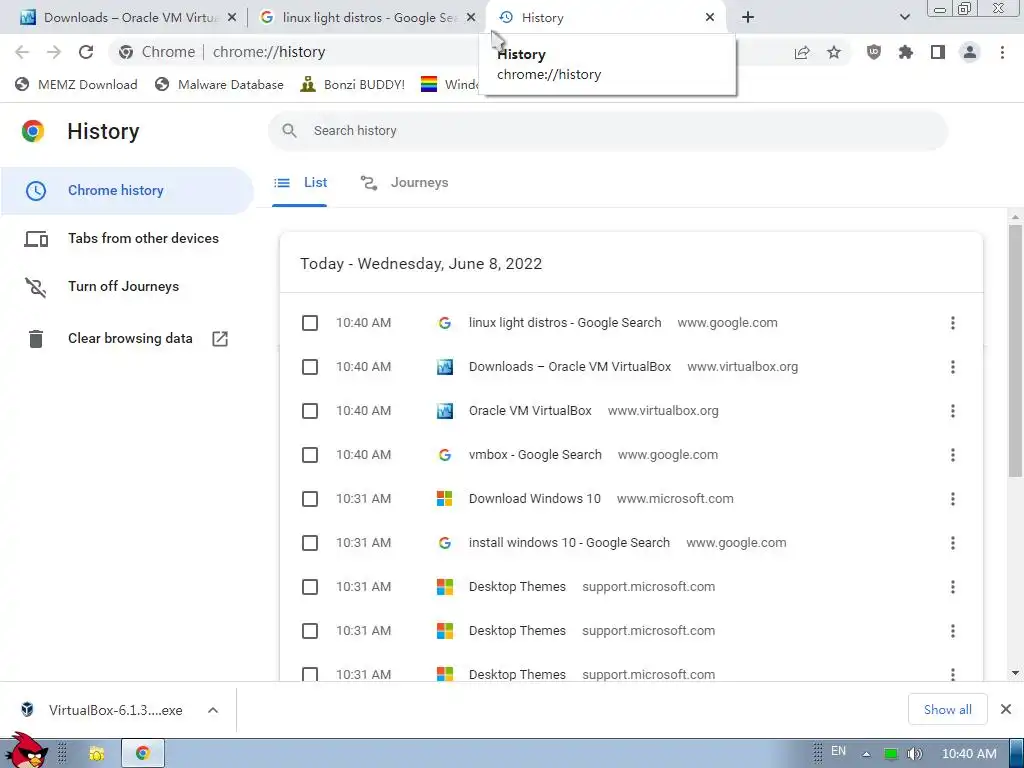Select checkbox for Oracle VM VirtualBox entry
1024x768 pixels.
310,411
